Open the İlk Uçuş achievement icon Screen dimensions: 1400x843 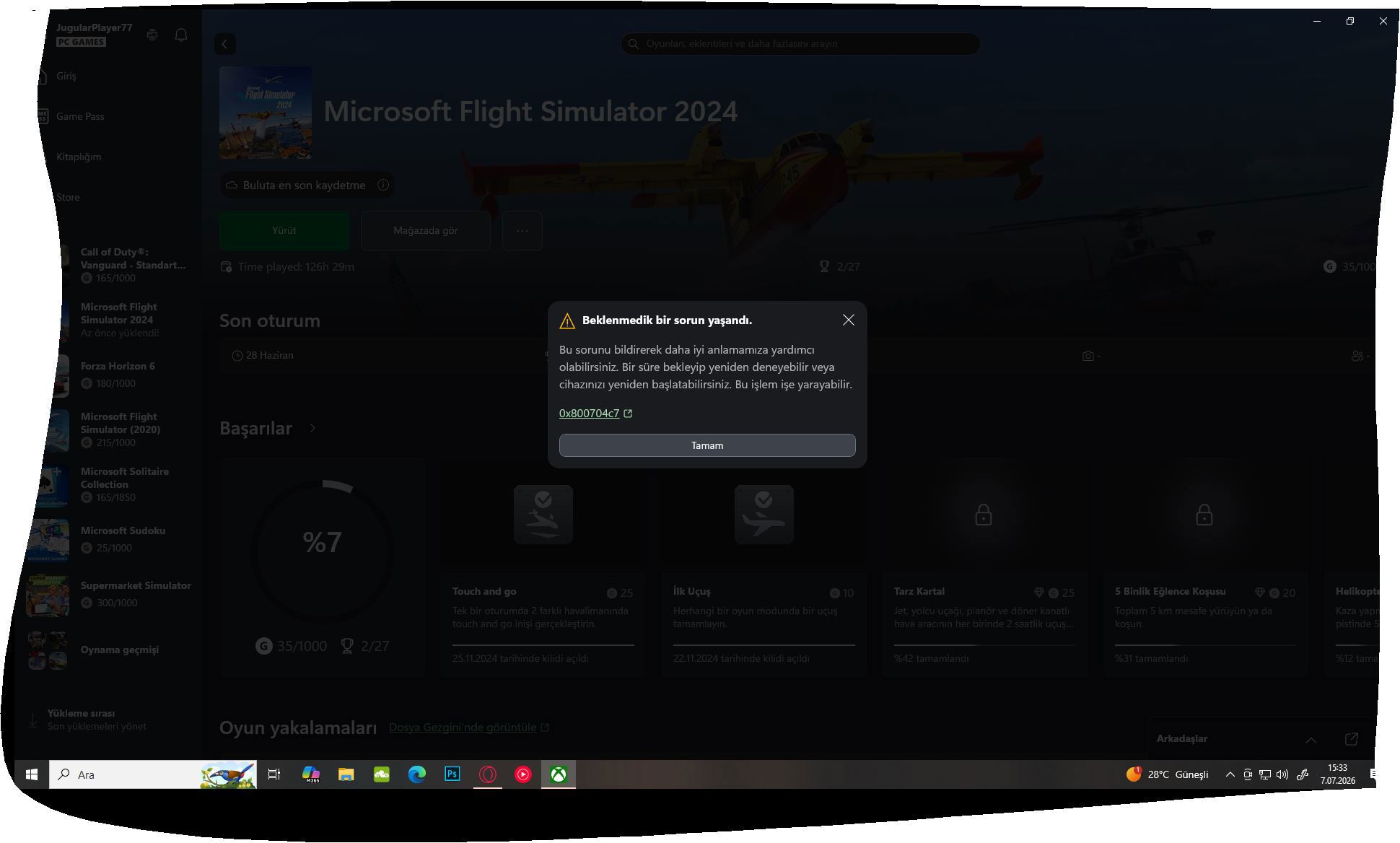764,515
